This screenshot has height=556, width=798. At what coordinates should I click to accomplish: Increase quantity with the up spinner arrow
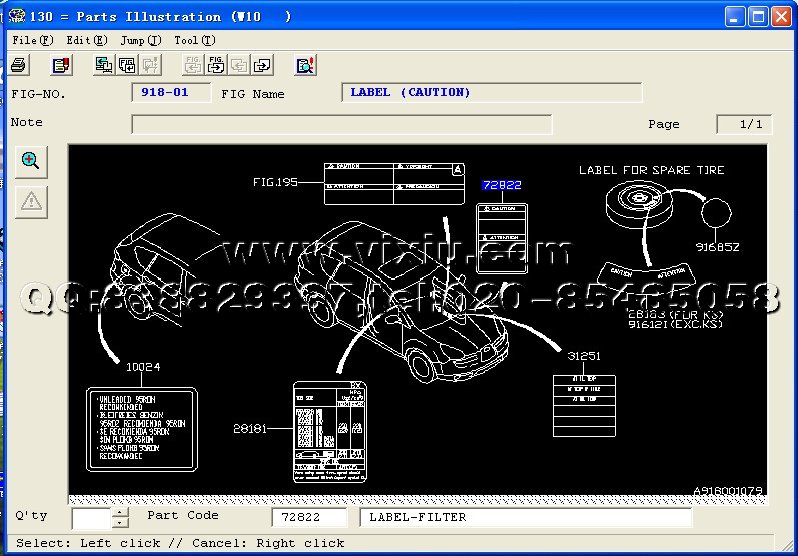tap(120, 512)
